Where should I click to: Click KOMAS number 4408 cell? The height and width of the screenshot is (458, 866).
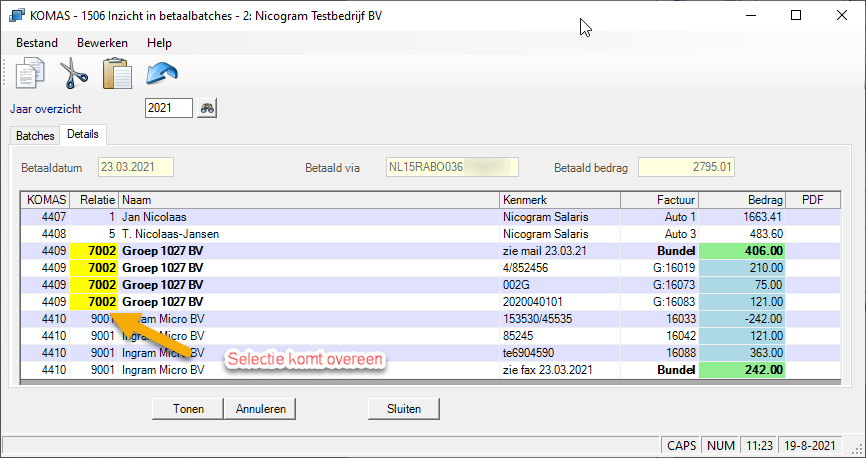click(x=46, y=234)
